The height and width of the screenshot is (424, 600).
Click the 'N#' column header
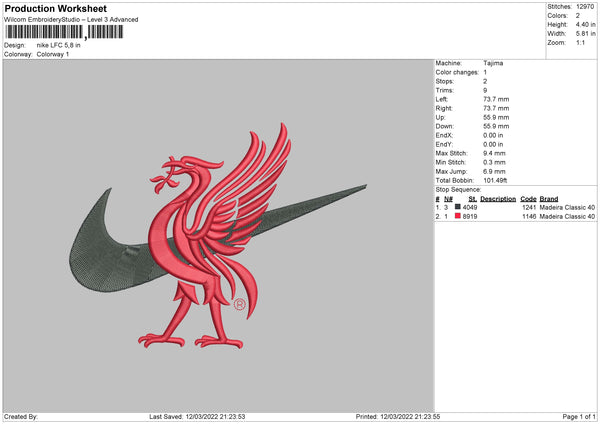coord(448,199)
